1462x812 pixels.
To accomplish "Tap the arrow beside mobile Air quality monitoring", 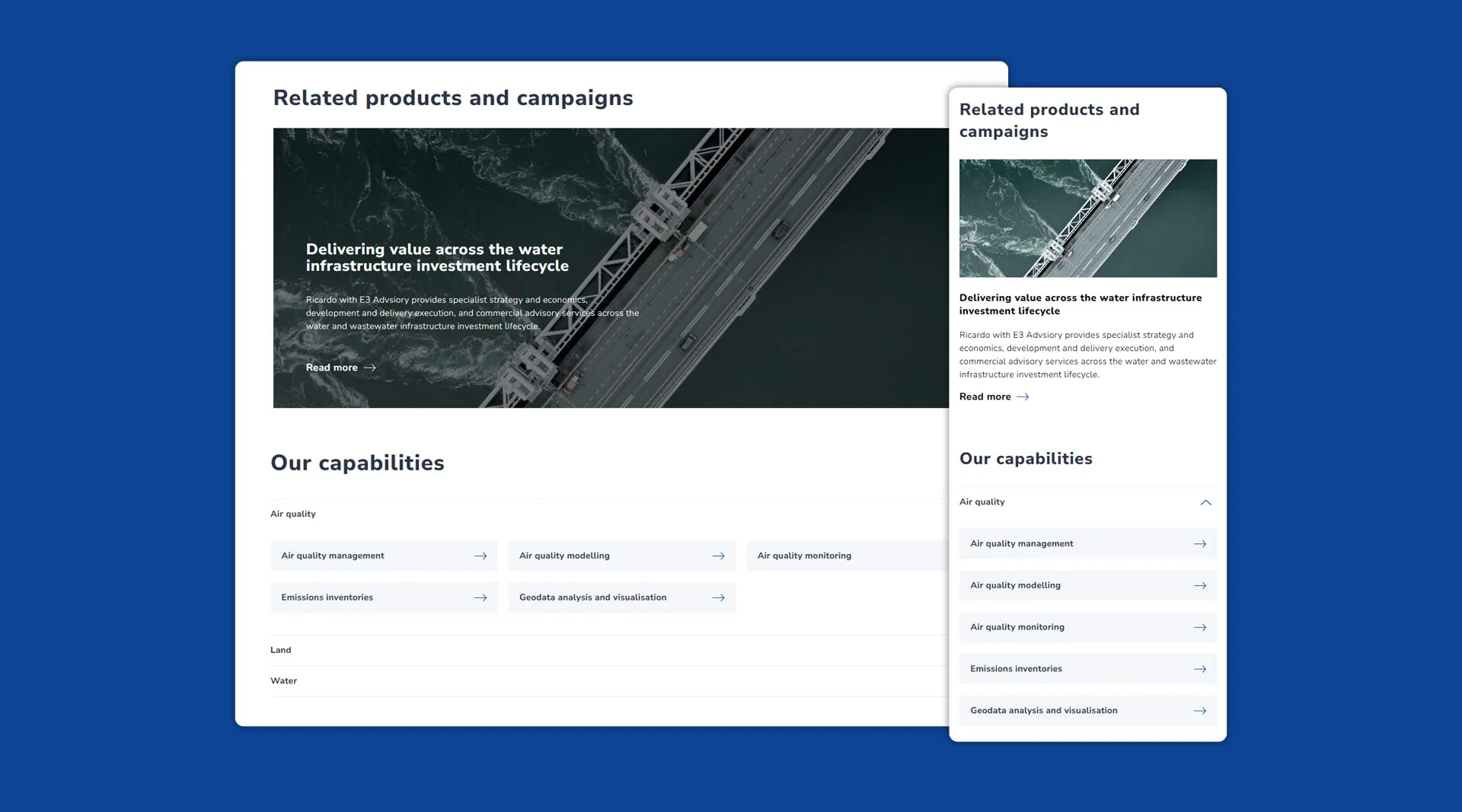I will click(x=1200, y=628).
